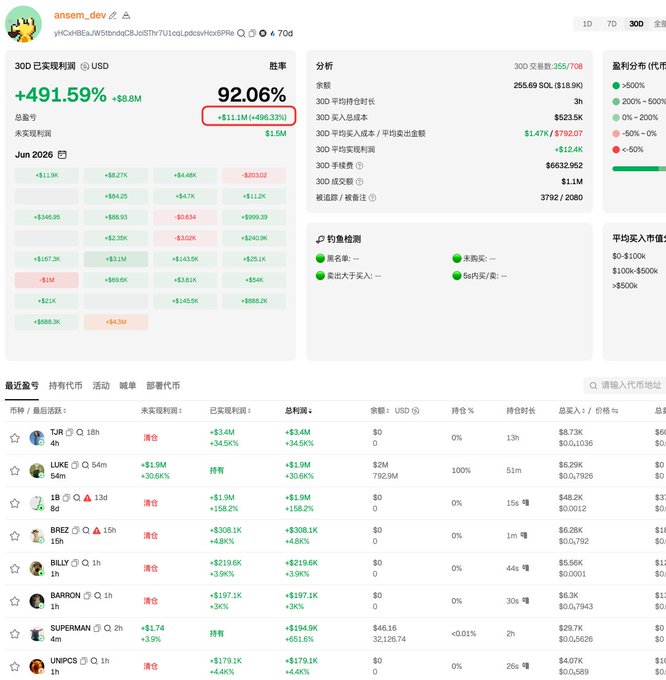Open the Jun 2026 calendar picker
666x680 pixels.
coord(62,155)
